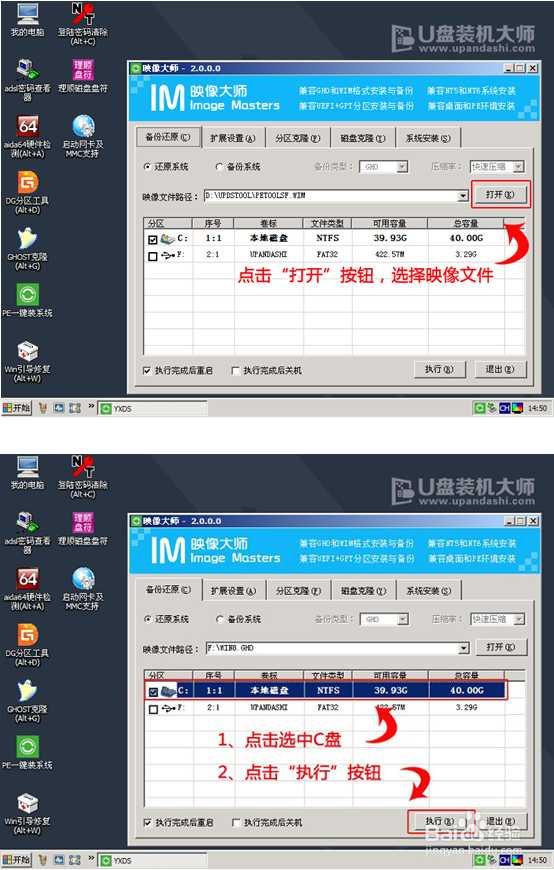
Task: Click 打开 button next to WIN8.GHO path
Action: (501, 647)
